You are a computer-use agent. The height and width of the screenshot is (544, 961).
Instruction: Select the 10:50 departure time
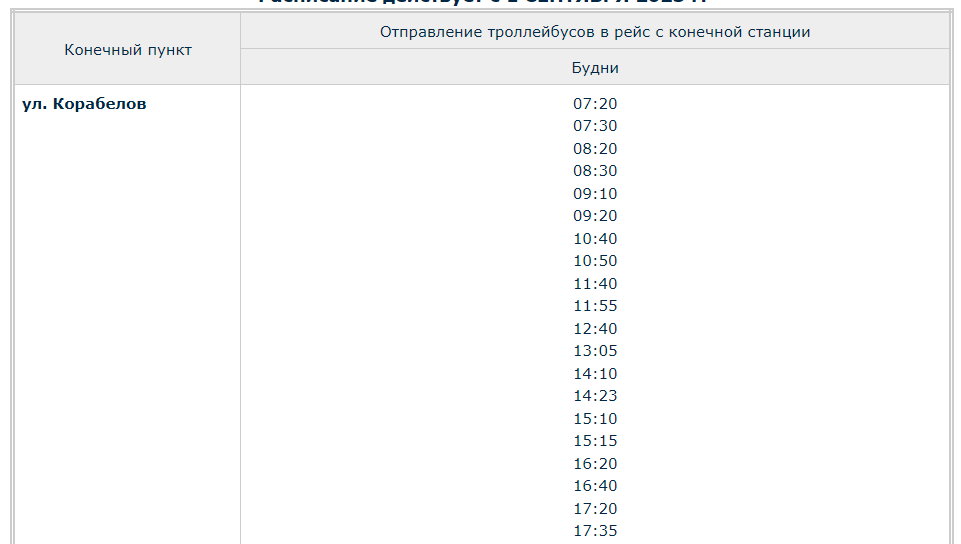(594, 261)
